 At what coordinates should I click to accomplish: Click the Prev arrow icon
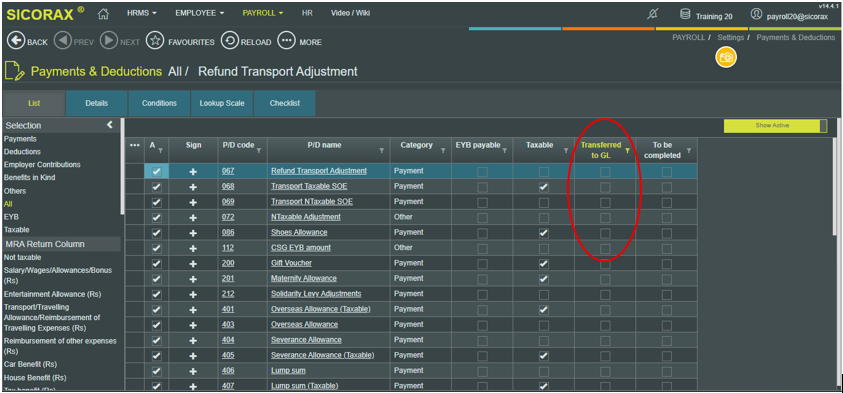click(62, 41)
